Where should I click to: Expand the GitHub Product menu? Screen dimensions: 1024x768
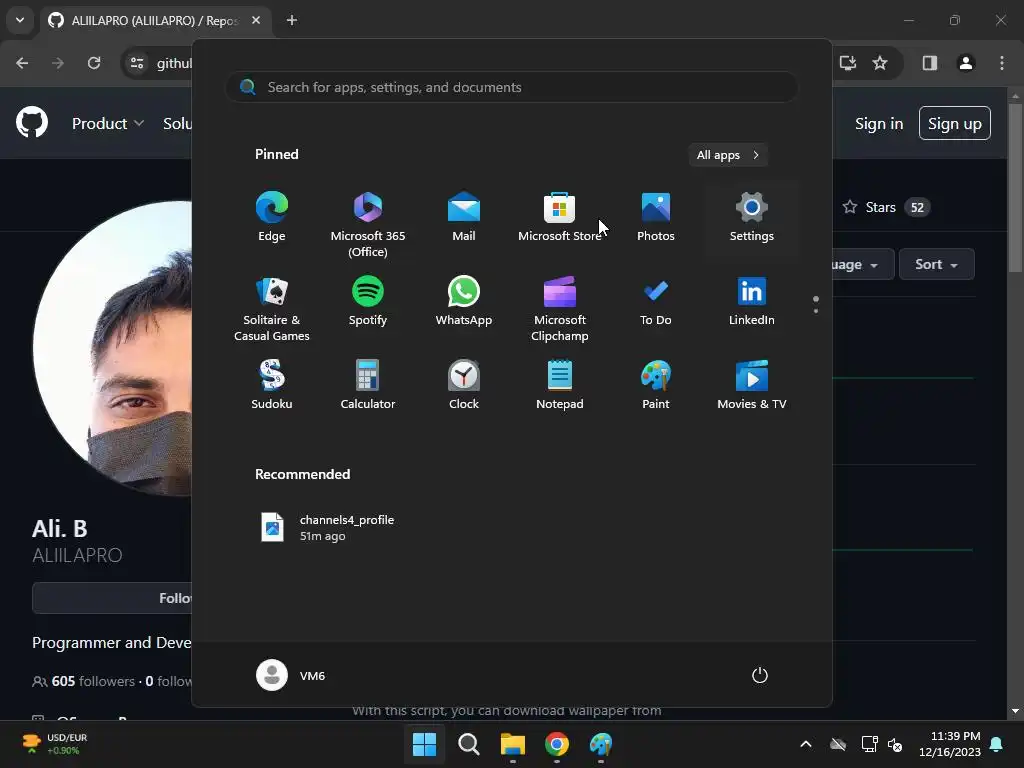coord(108,123)
